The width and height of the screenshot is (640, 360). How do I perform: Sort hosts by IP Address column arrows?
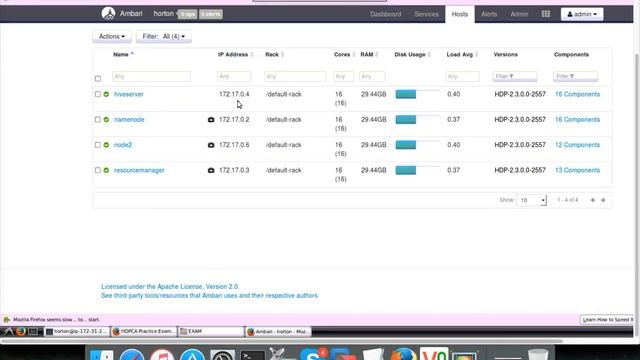[252, 55]
